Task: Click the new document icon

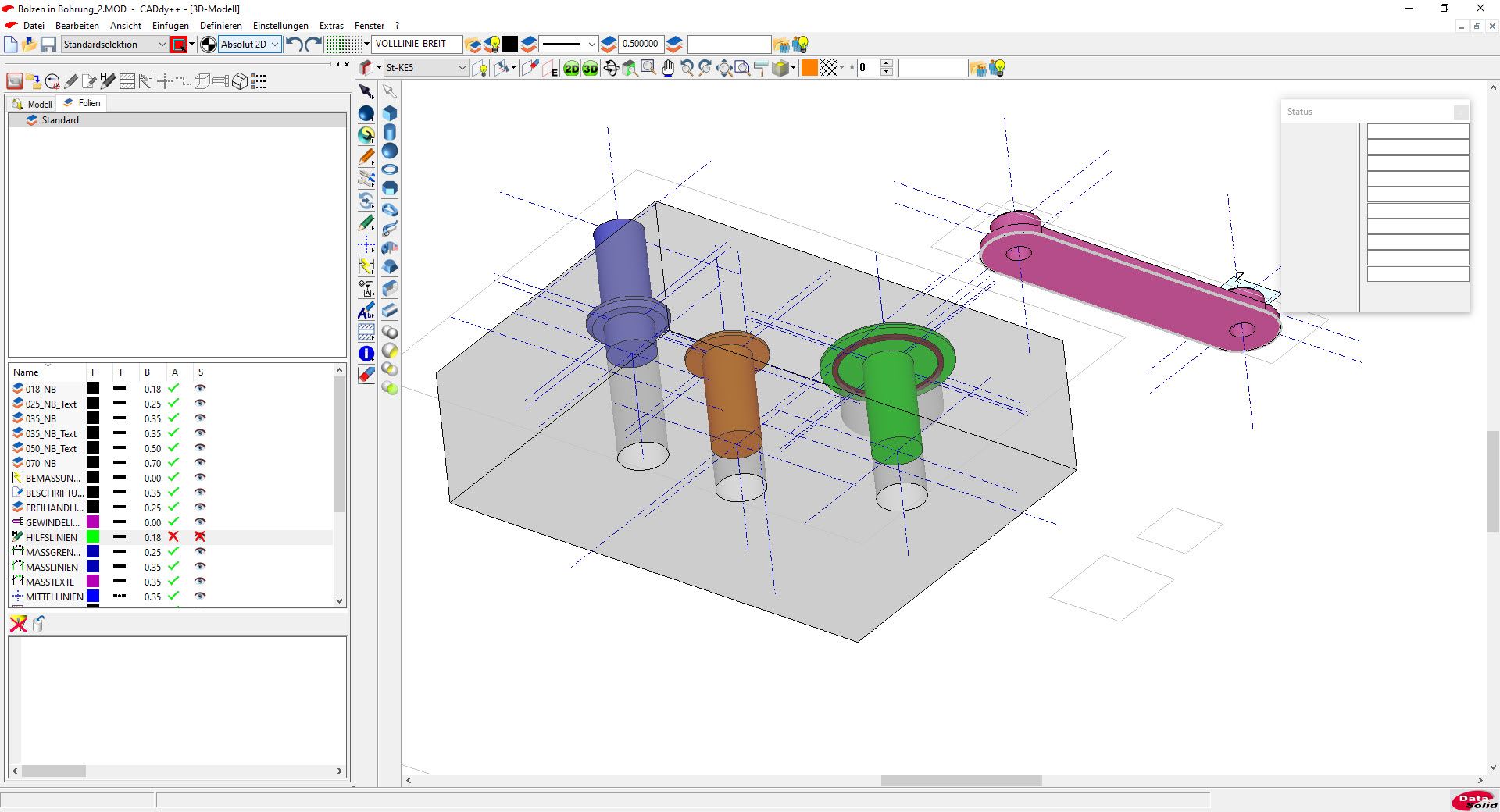Action: tap(11, 45)
